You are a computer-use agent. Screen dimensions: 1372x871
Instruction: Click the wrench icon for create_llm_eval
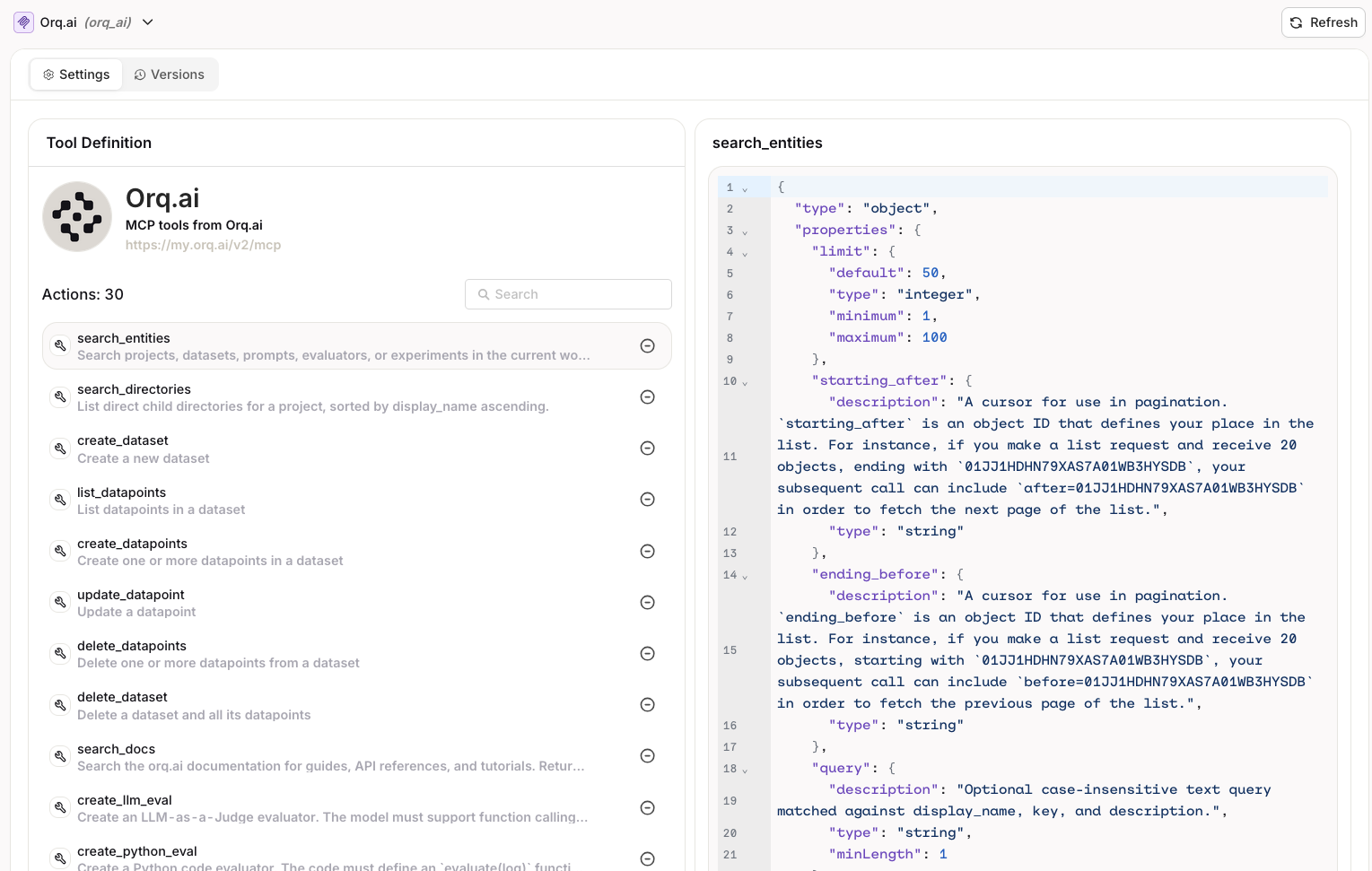pyautogui.click(x=60, y=807)
